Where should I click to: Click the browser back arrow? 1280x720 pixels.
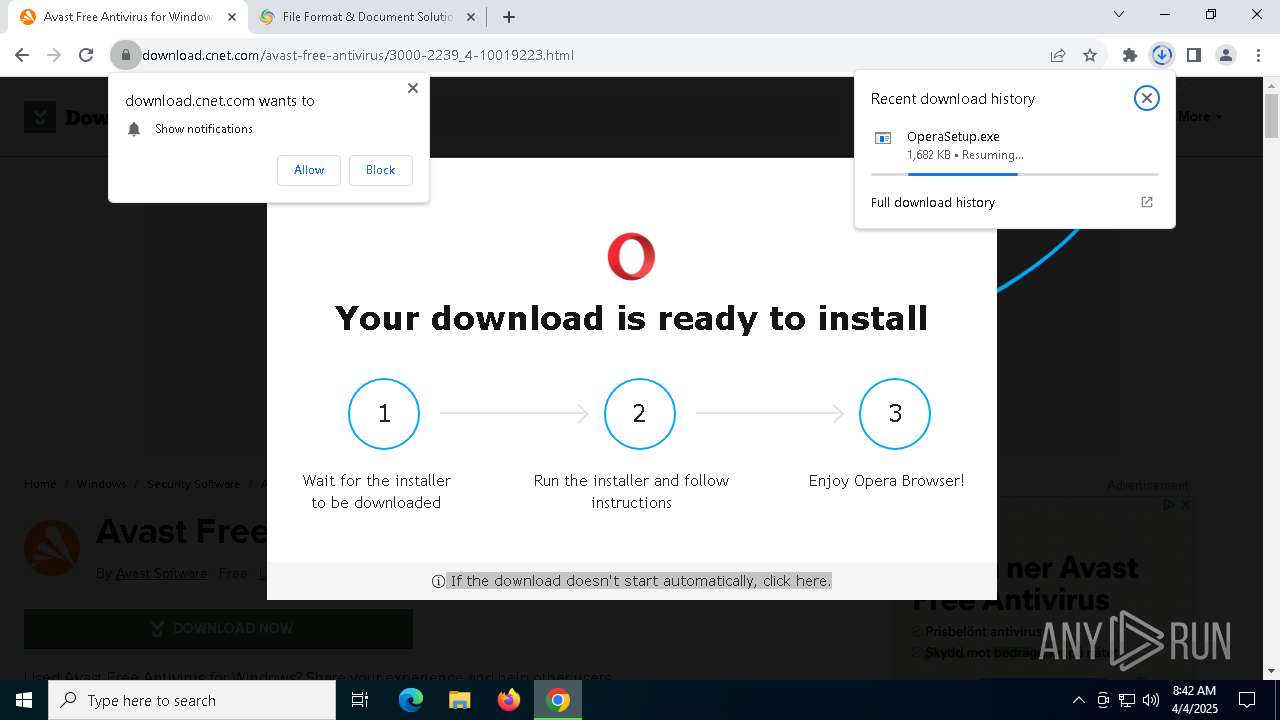pos(22,55)
